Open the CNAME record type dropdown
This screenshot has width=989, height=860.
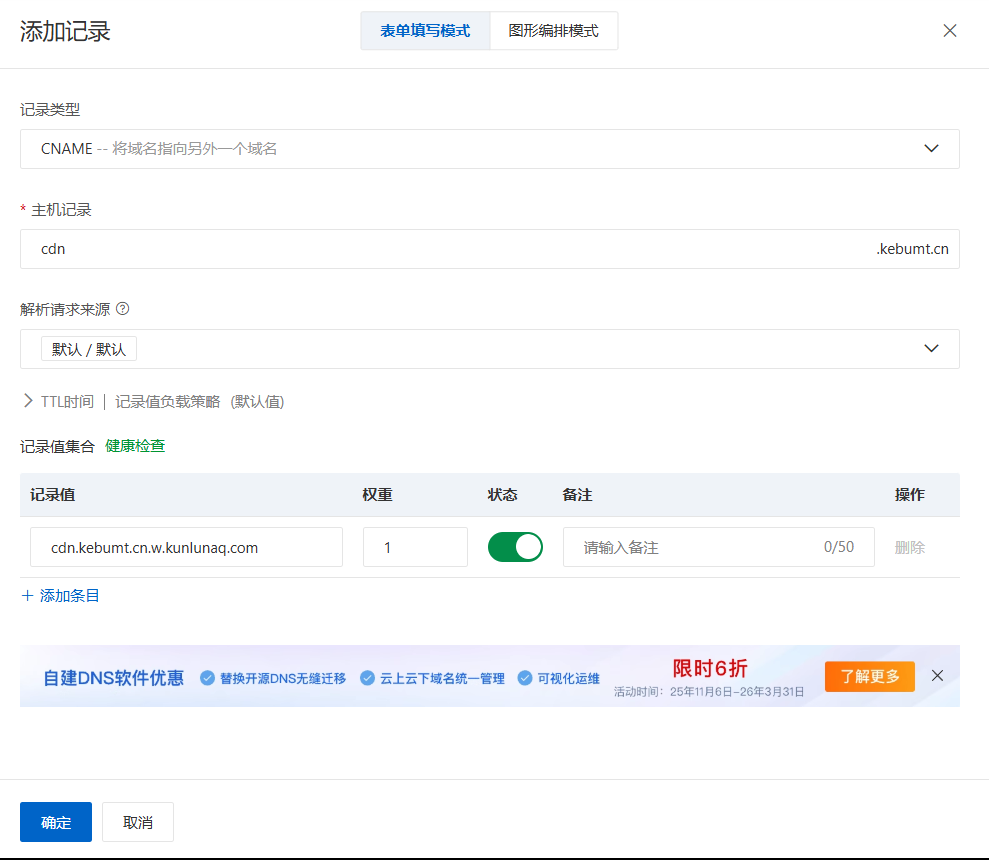point(489,149)
